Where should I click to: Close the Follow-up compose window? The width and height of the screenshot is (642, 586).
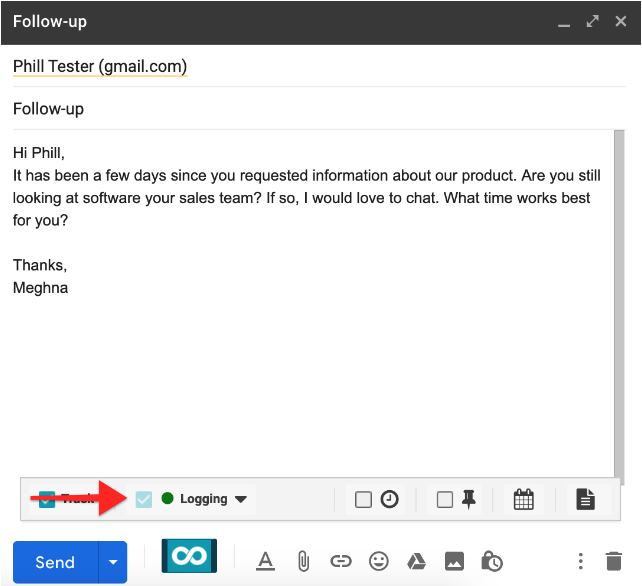pyautogui.click(x=621, y=21)
